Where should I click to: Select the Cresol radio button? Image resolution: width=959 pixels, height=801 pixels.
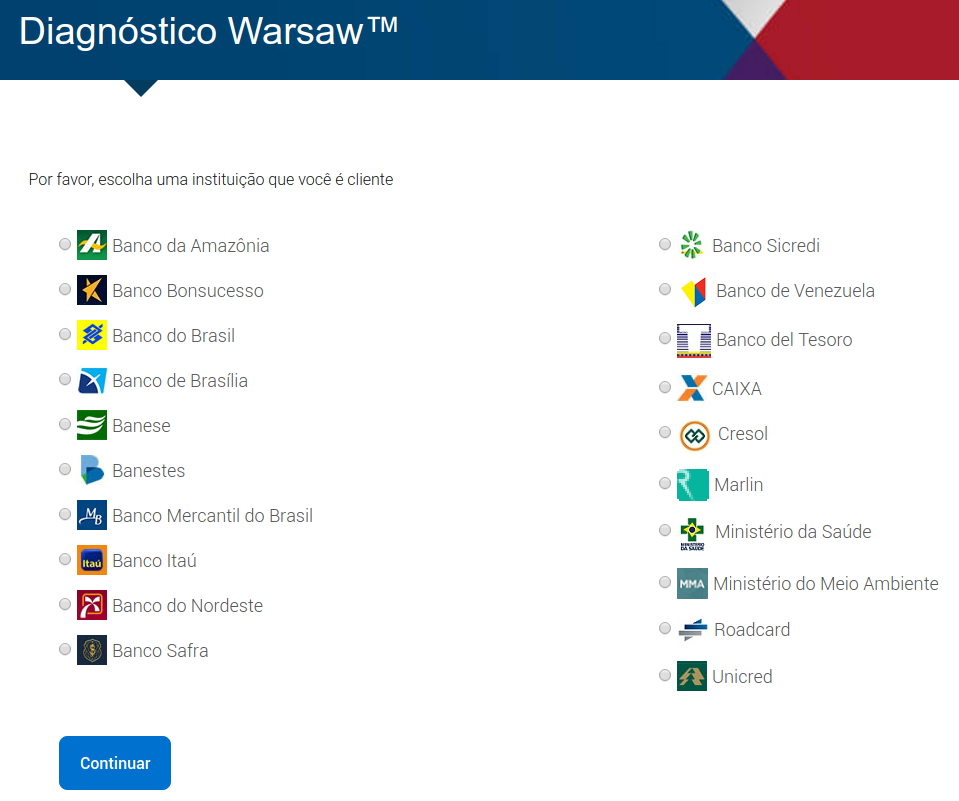tap(665, 432)
